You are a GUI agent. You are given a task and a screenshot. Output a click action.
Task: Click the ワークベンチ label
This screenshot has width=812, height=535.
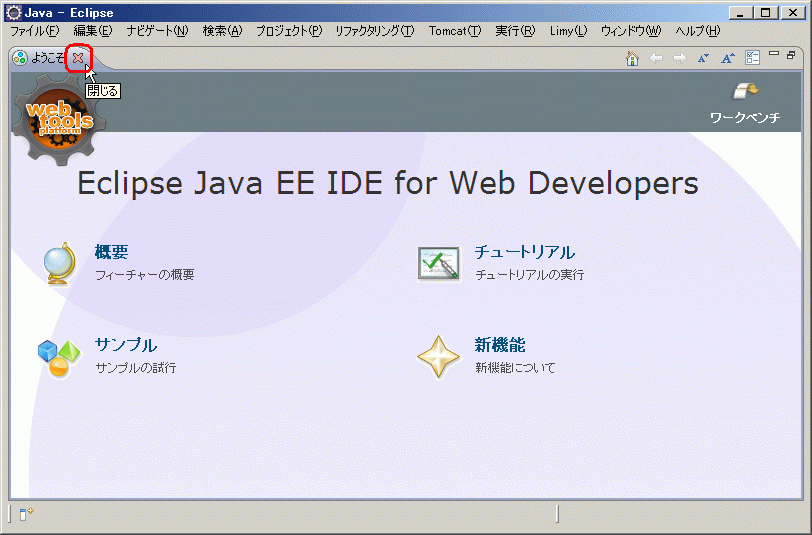pyautogui.click(x=745, y=118)
